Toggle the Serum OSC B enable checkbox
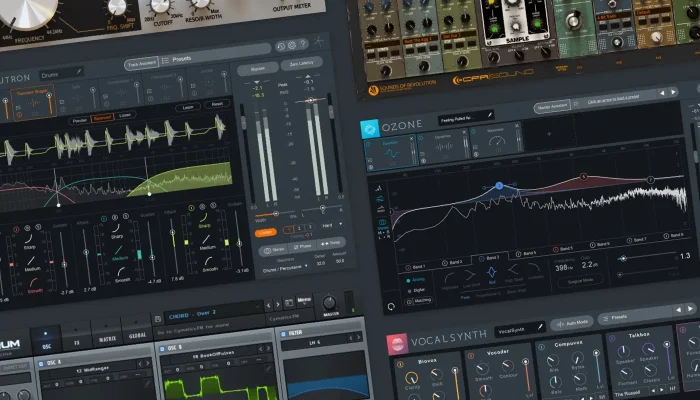The image size is (700, 400). [162, 349]
